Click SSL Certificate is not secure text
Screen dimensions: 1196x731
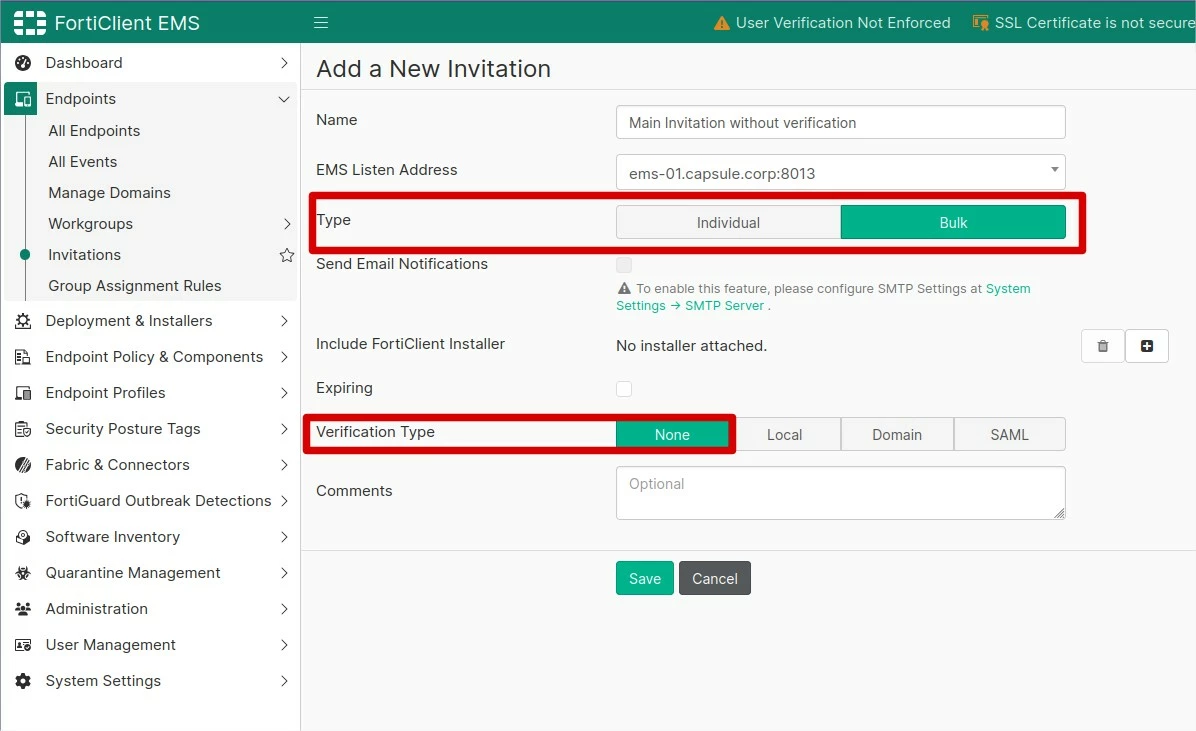point(1095,23)
